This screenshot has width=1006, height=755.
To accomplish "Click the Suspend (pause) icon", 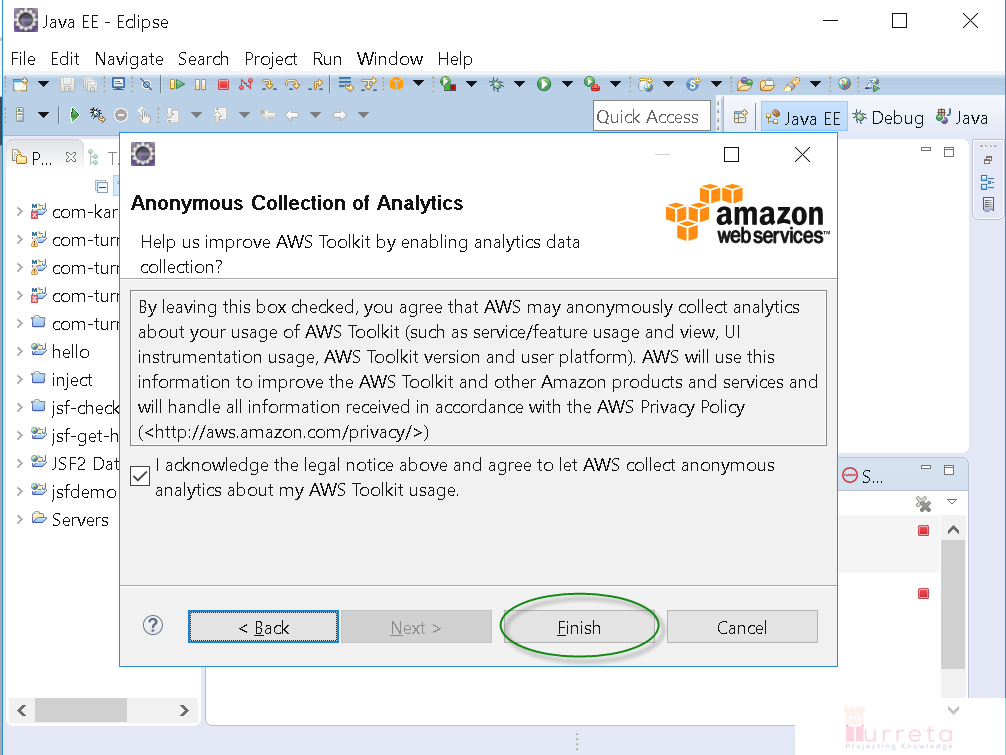I will point(200,84).
